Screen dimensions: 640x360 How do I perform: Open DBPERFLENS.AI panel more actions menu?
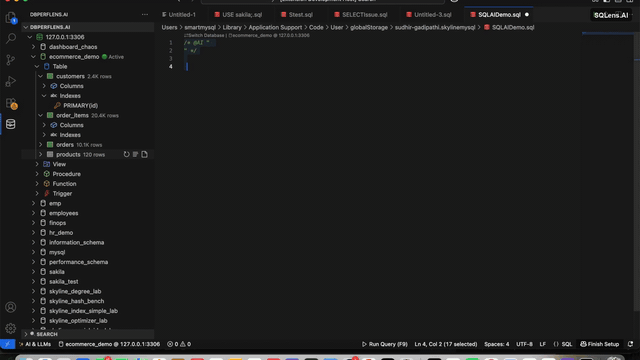(x=145, y=14)
